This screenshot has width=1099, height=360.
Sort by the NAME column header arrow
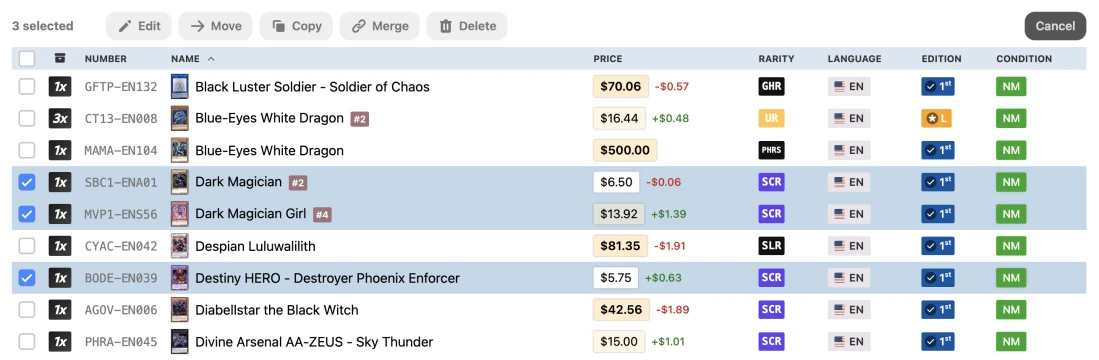pyautogui.click(x=211, y=59)
